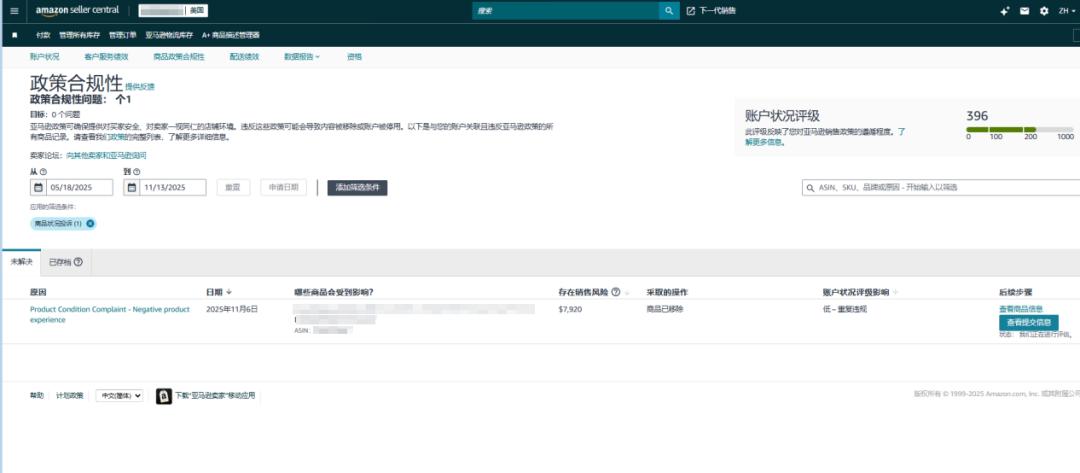Click the 2025年11月6日 date cell
Screen dimensions: 1080x473
tap(232, 310)
